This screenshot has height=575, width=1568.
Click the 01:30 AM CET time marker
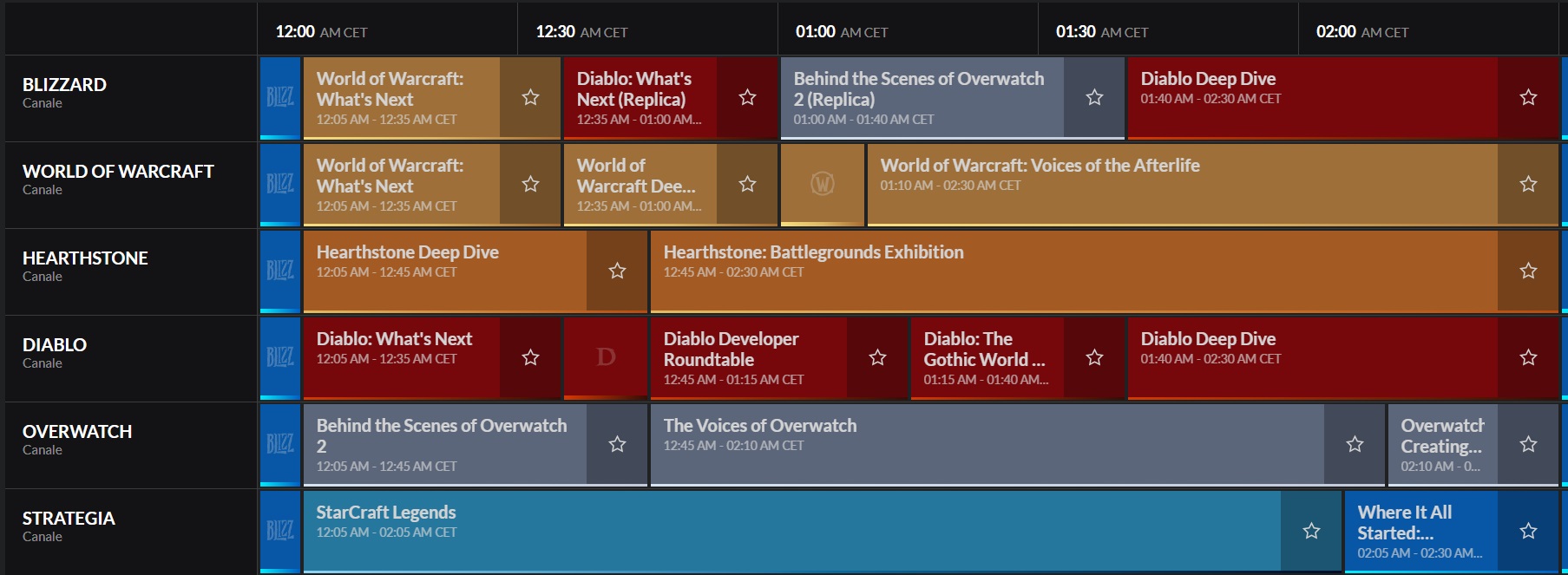(1102, 32)
